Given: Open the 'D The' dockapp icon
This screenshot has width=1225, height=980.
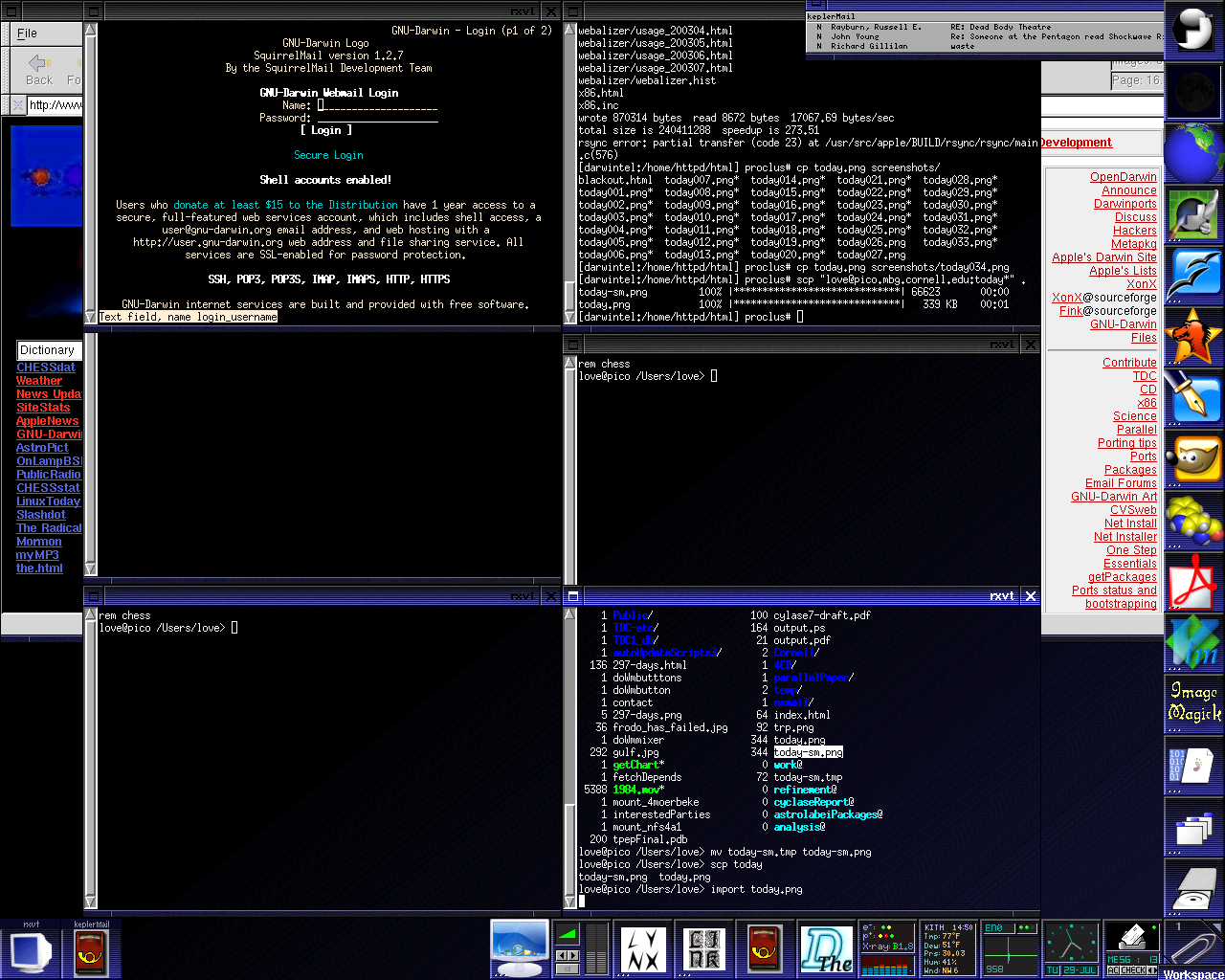Looking at the screenshot, I should (x=826, y=949).
